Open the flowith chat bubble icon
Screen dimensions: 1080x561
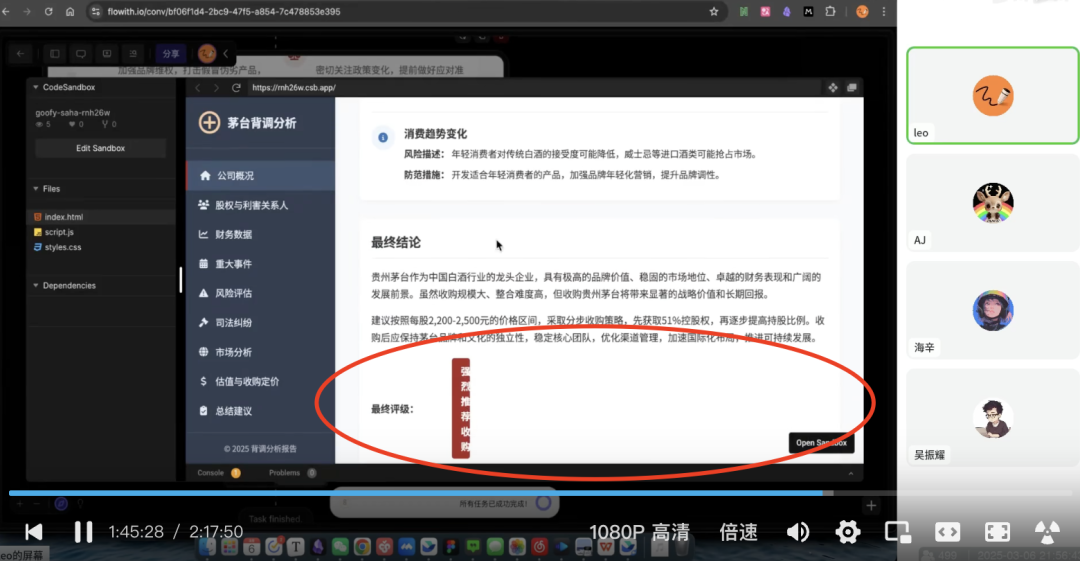point(81,54)
